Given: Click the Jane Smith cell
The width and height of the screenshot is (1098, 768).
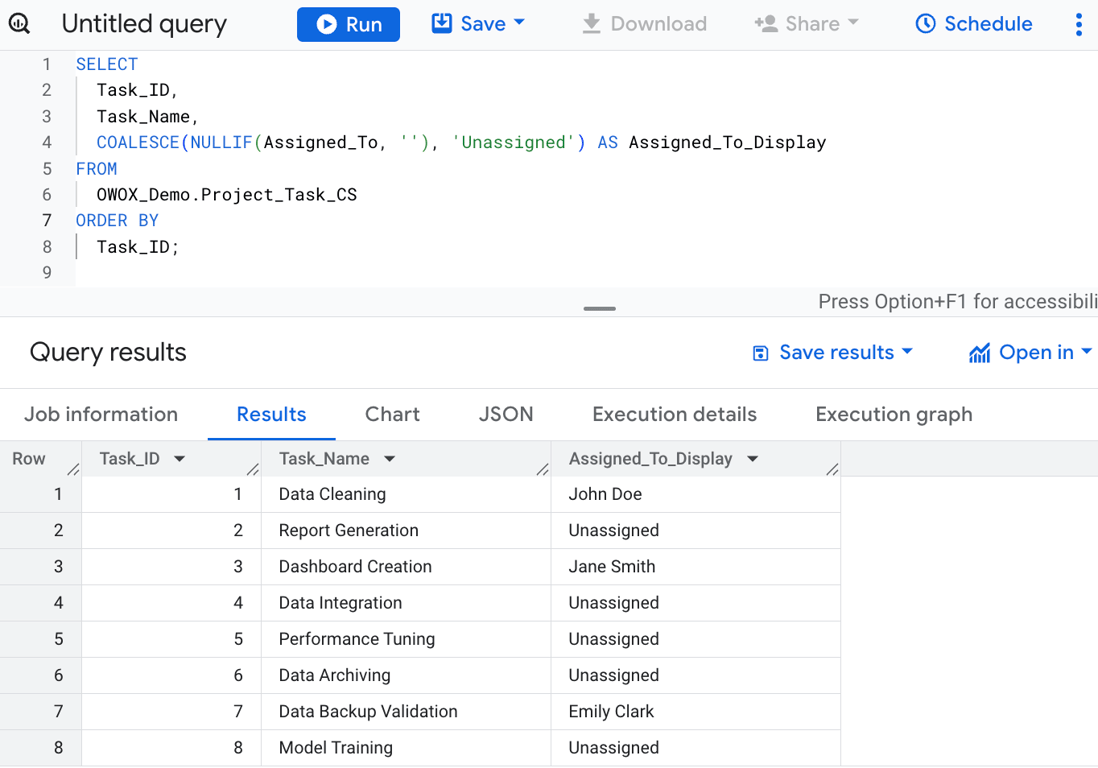Looking at the screenshot, I should tap(696, 566).
